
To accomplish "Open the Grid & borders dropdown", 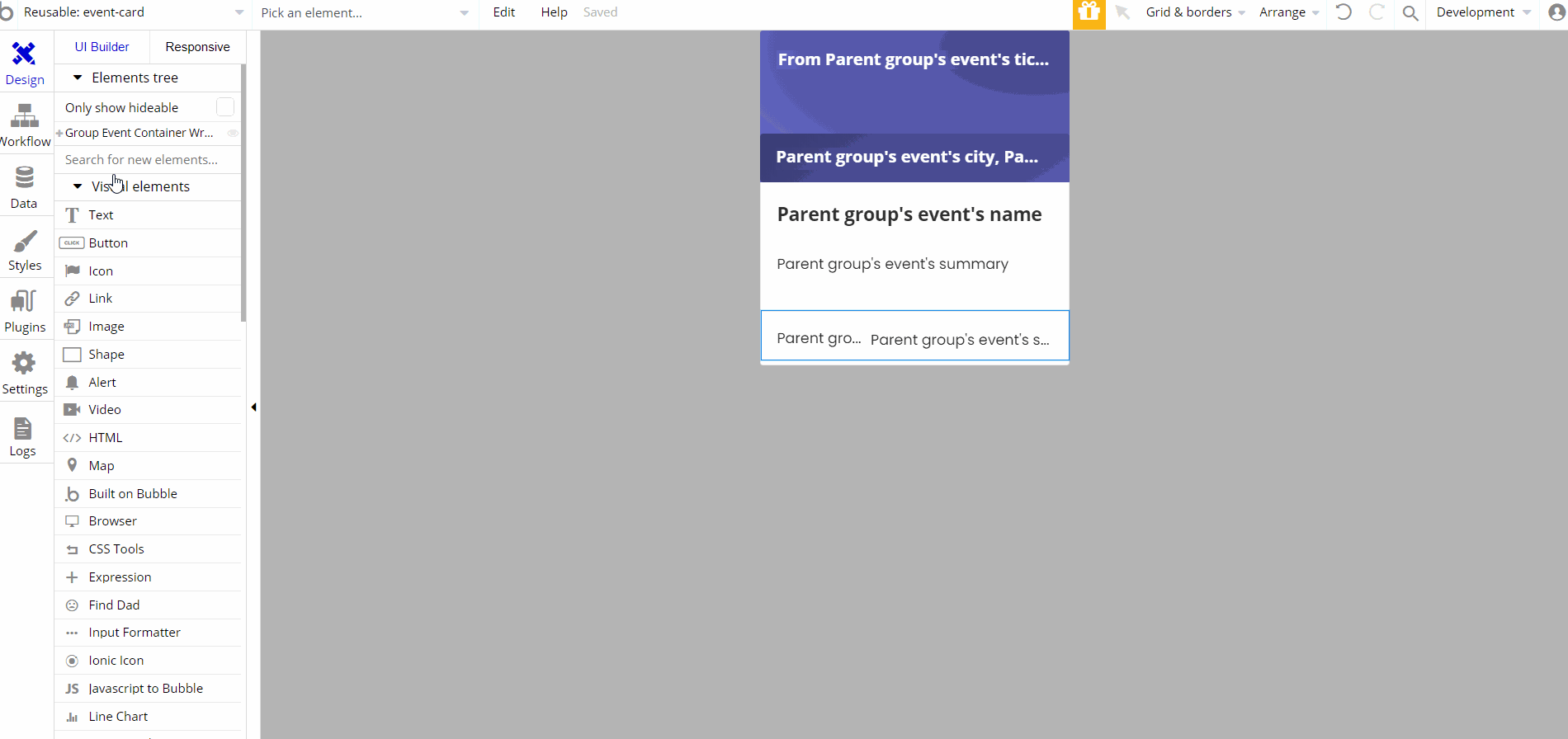I will click(1195, 12).
